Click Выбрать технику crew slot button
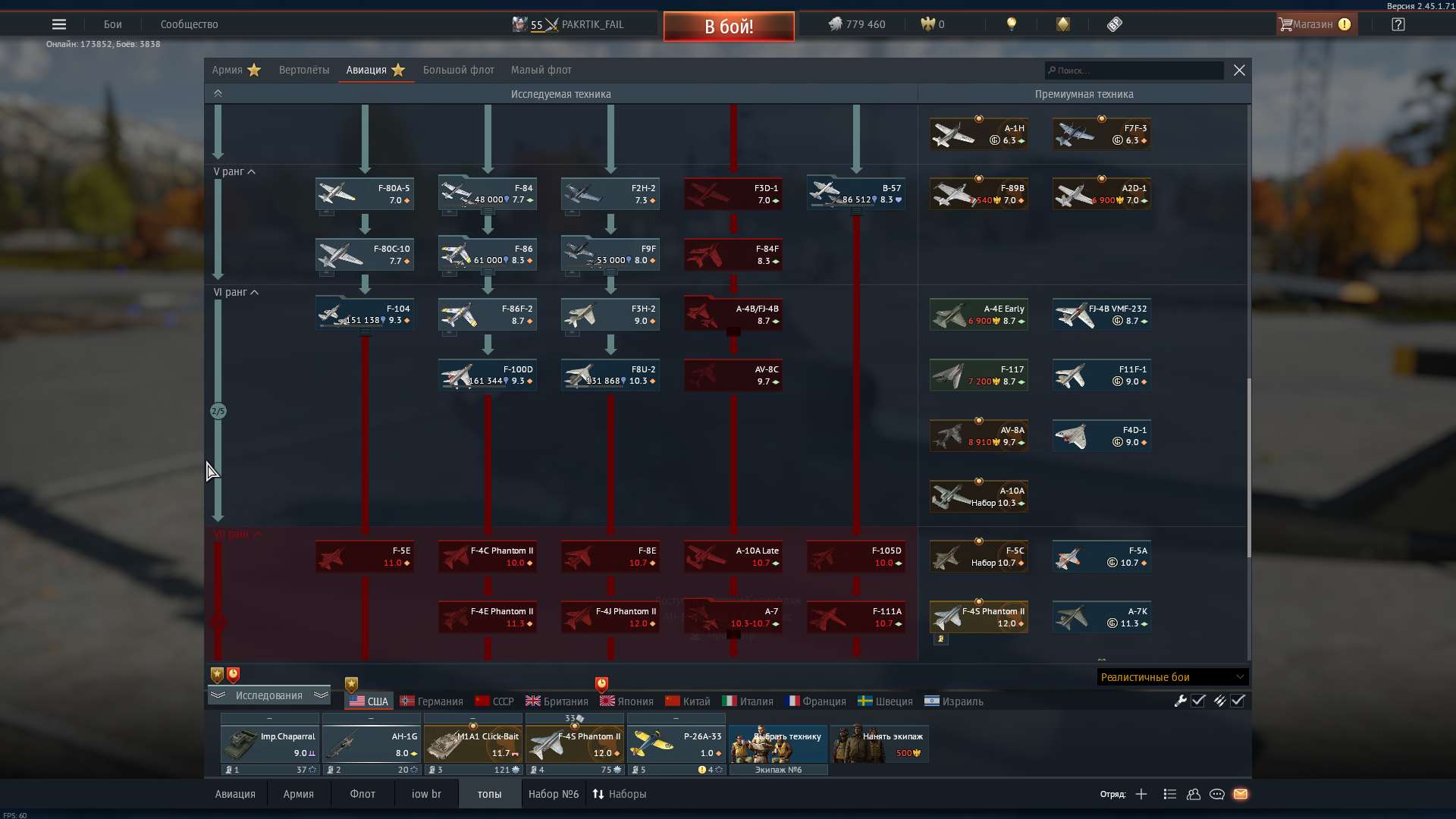1456x819 pixels. click(x=778, y=744)
